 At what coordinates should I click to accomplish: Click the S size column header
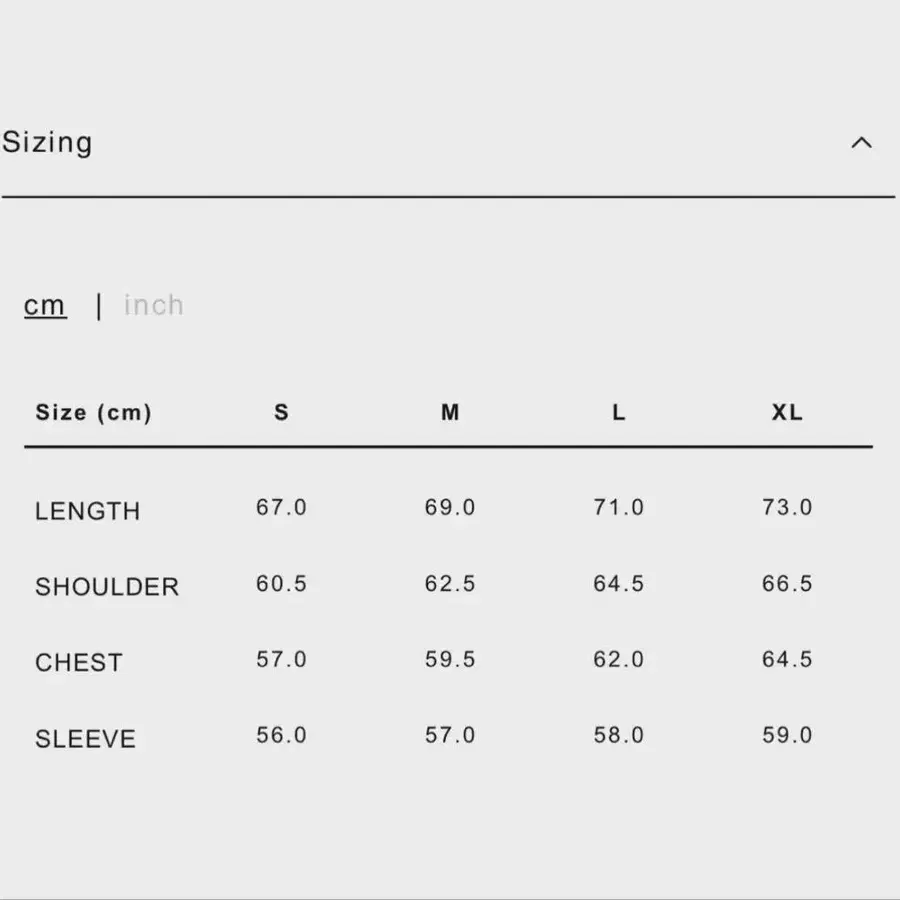[x=281, y=412]
